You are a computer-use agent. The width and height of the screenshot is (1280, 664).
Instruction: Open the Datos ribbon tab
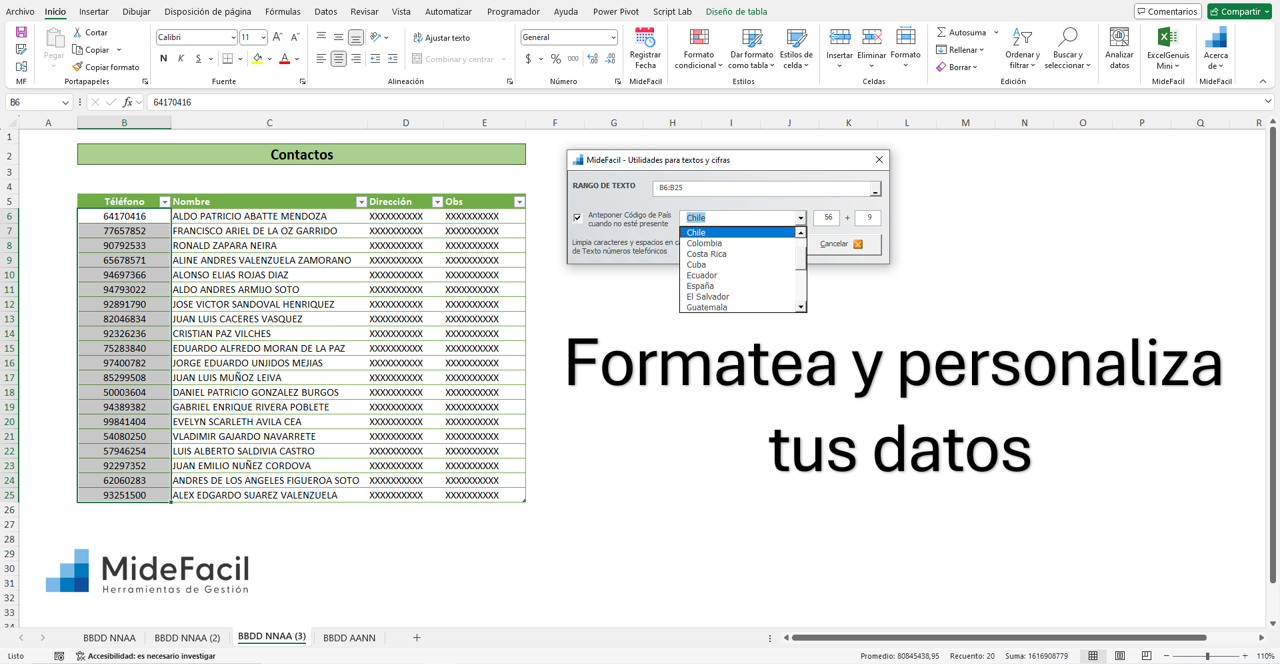tap(326, 12)
